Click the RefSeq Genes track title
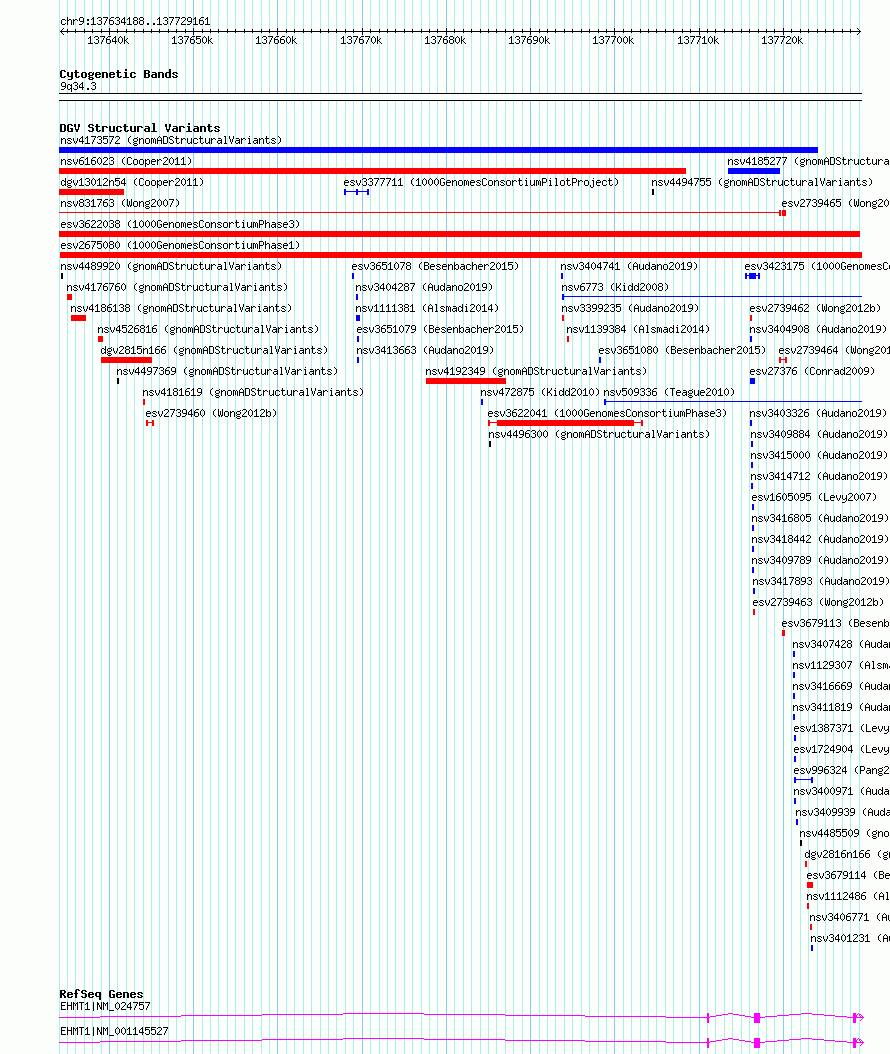Screen dimensions: 890x1054 (101, 994)
